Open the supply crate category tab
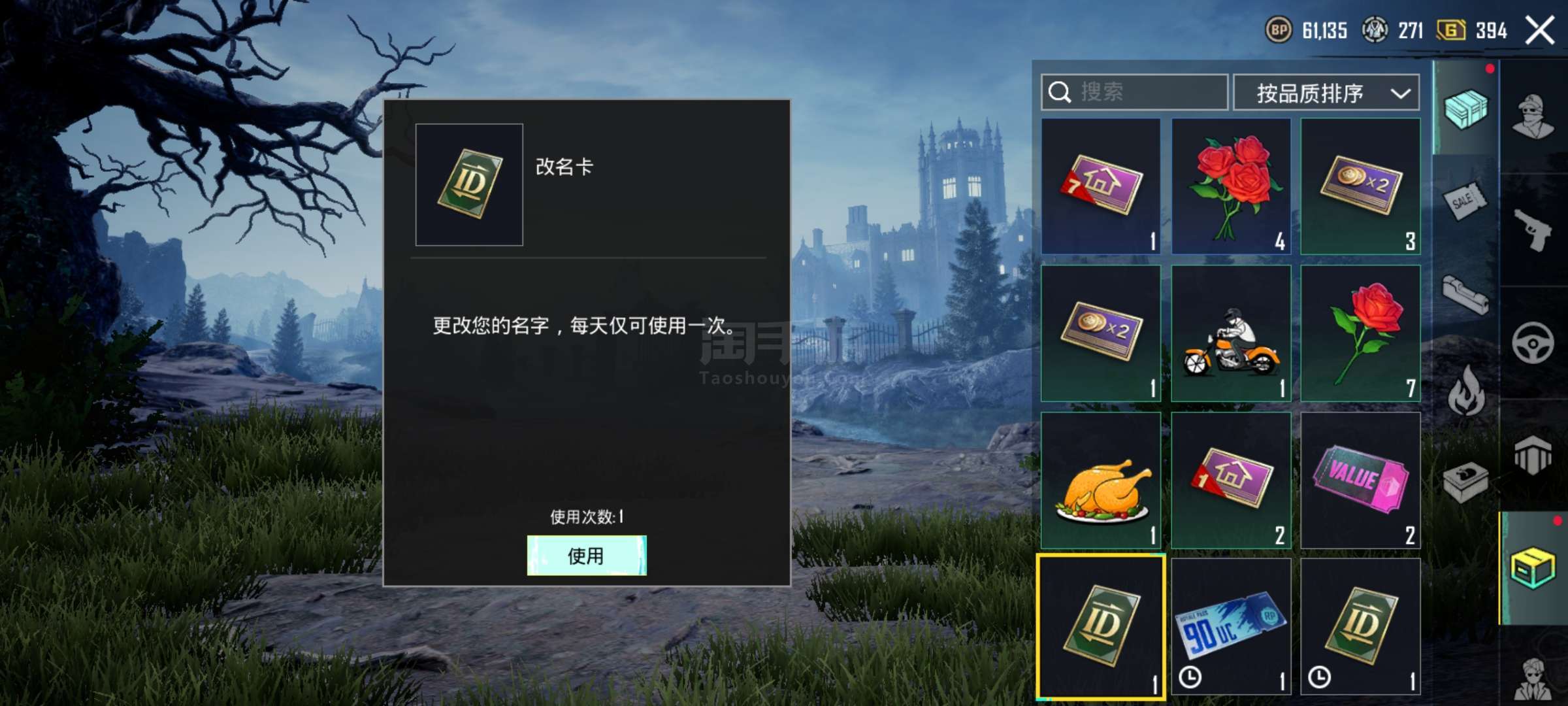The height and width of the screenshot is (706, 1568). pos(1465,109)
